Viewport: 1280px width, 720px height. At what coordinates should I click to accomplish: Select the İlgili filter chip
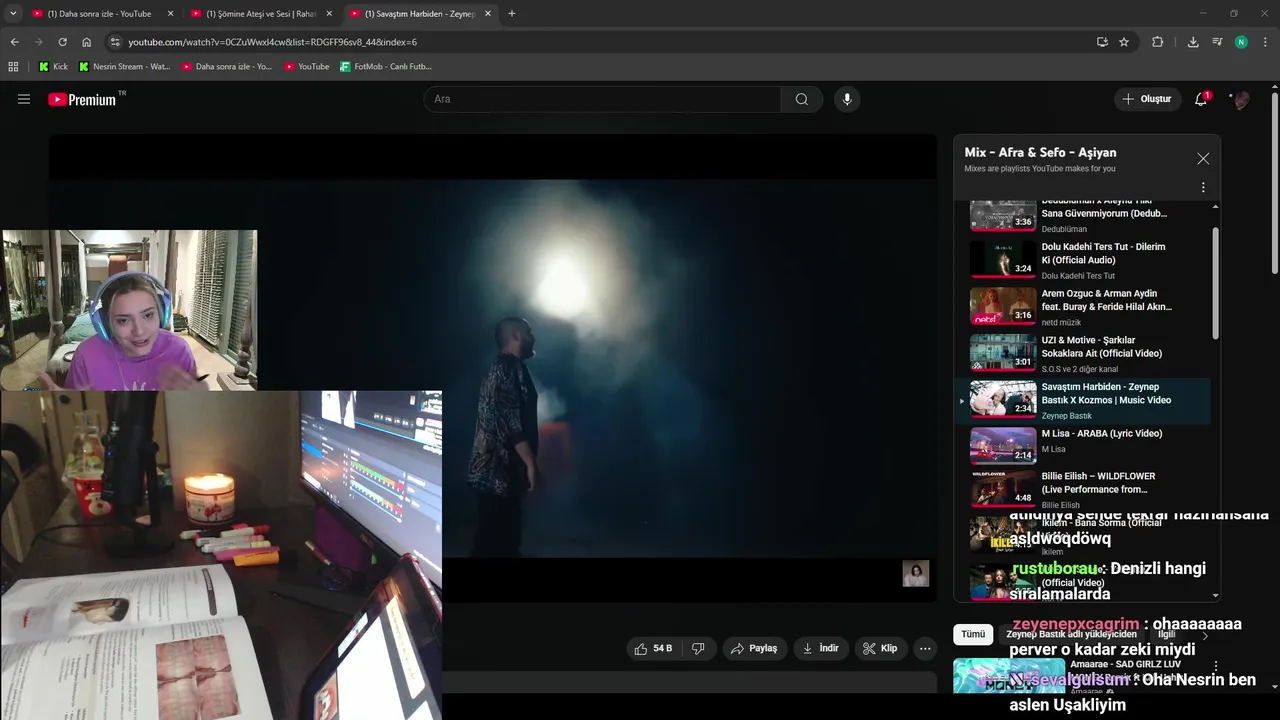coord(1167,634)
